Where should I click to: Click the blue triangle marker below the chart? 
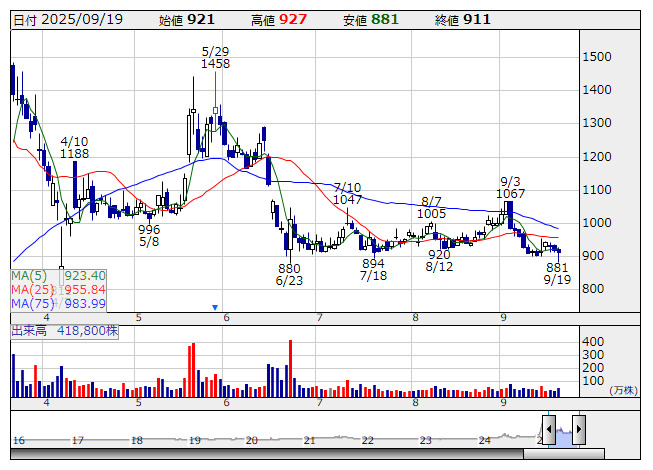(214, 307)
